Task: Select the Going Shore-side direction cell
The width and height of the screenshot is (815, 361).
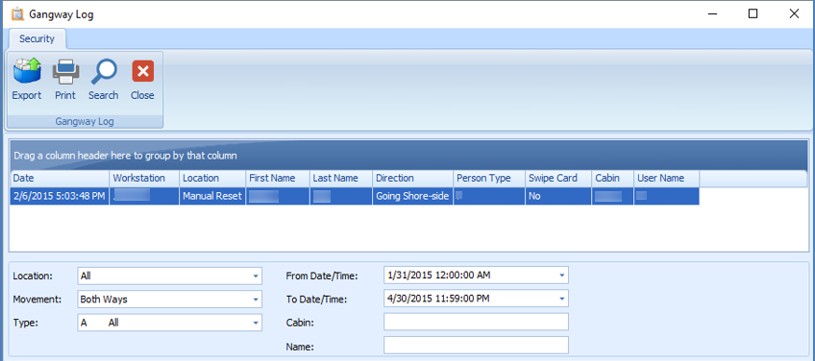Action: (413, 196)
